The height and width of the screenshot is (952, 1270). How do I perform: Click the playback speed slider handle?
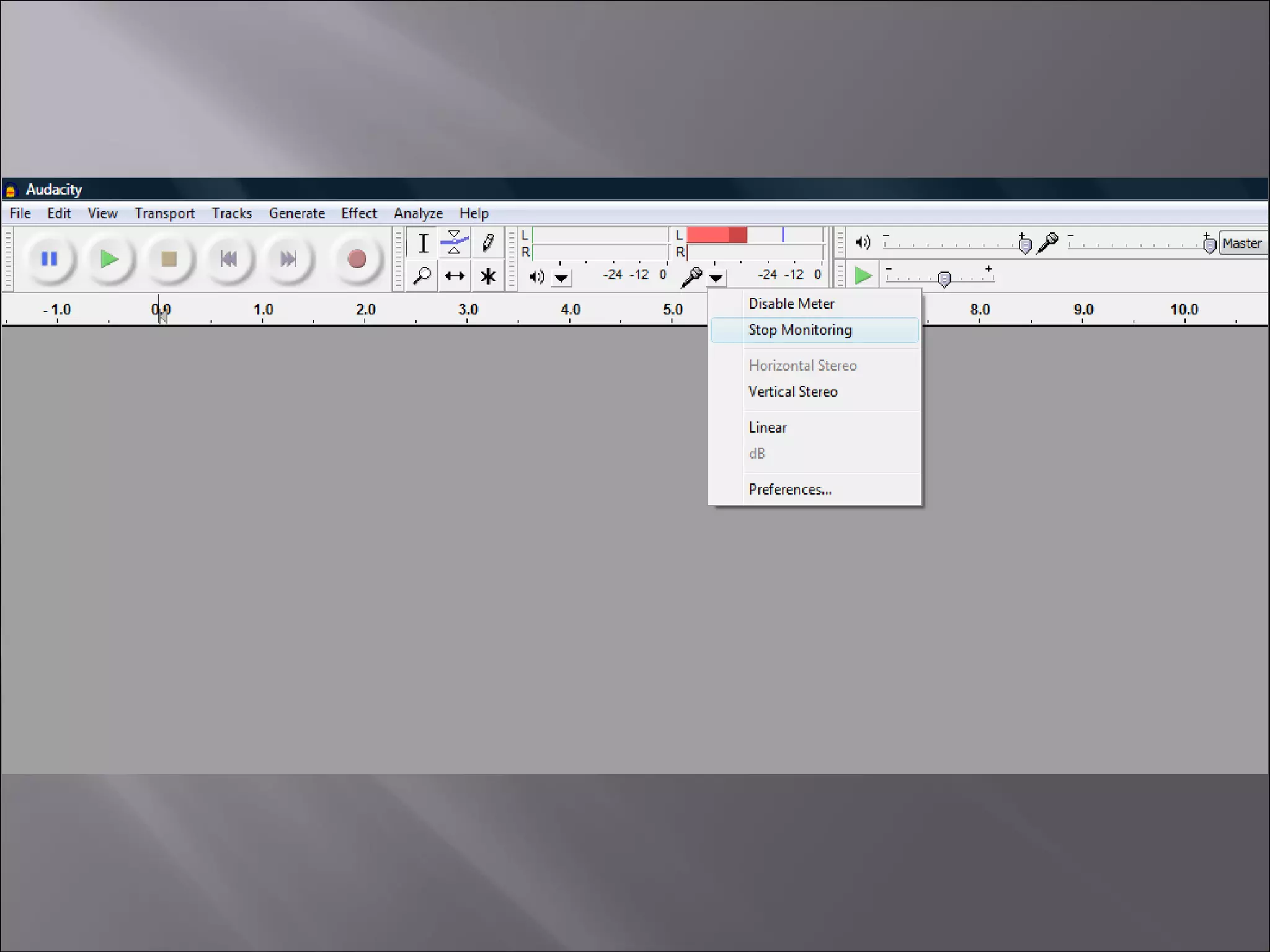[944, 280]
